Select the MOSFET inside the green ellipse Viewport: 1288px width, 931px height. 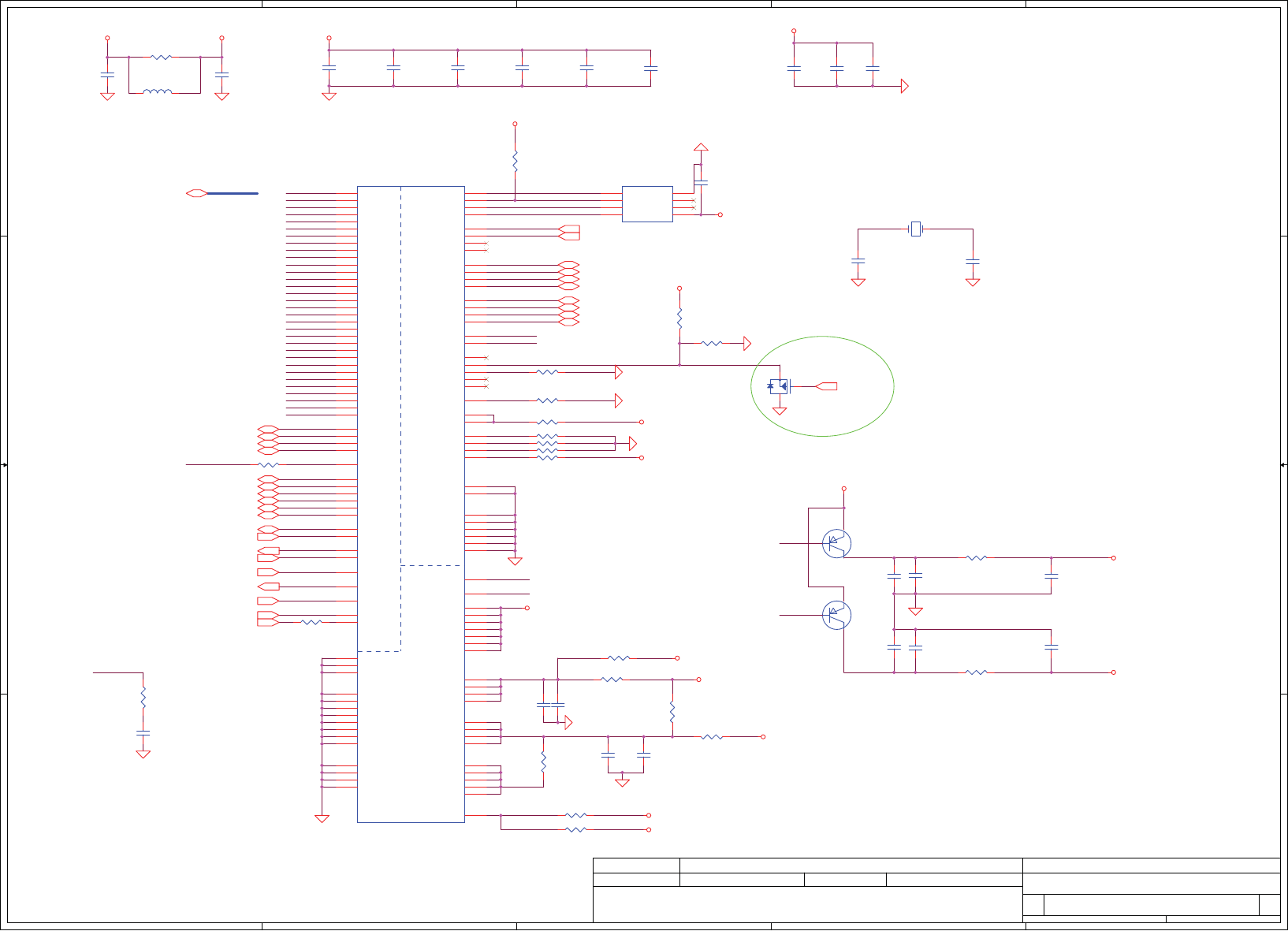(780, 386)
